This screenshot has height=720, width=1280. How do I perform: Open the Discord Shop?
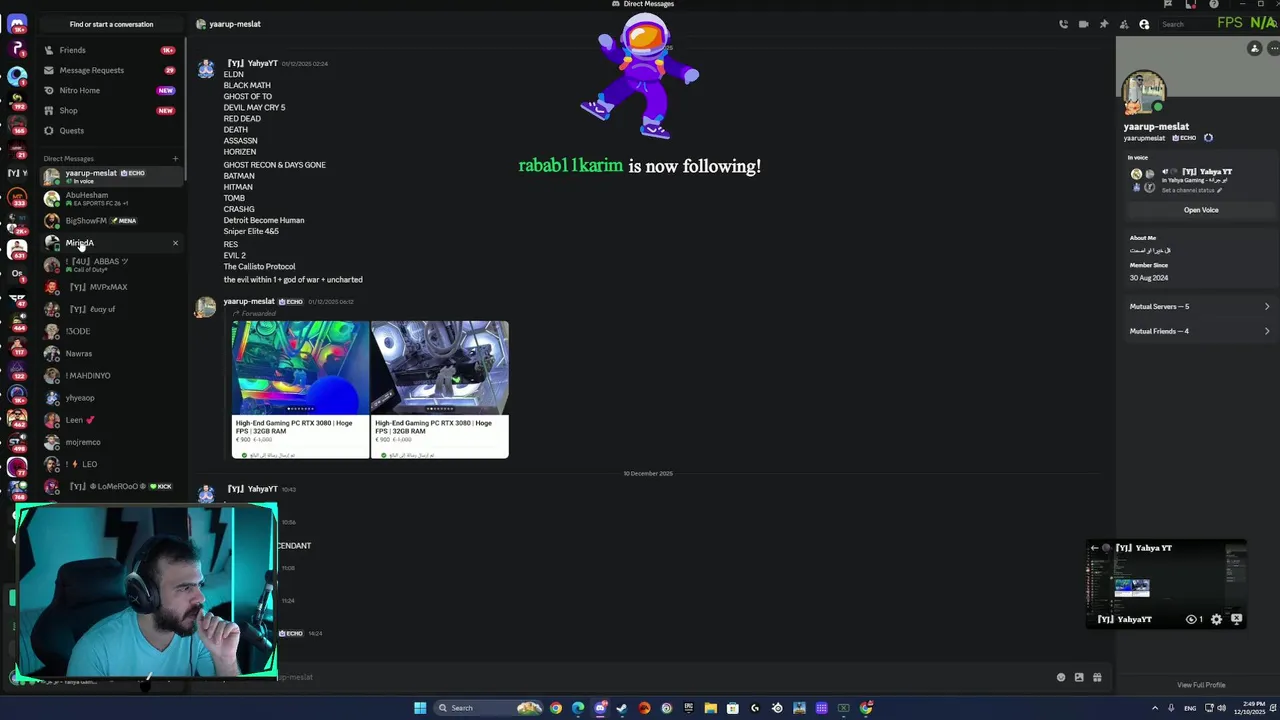click(x=110, y=110)
